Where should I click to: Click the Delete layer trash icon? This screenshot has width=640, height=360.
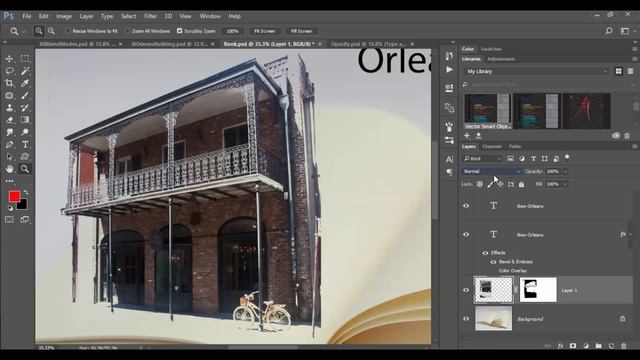pos(624,346)
